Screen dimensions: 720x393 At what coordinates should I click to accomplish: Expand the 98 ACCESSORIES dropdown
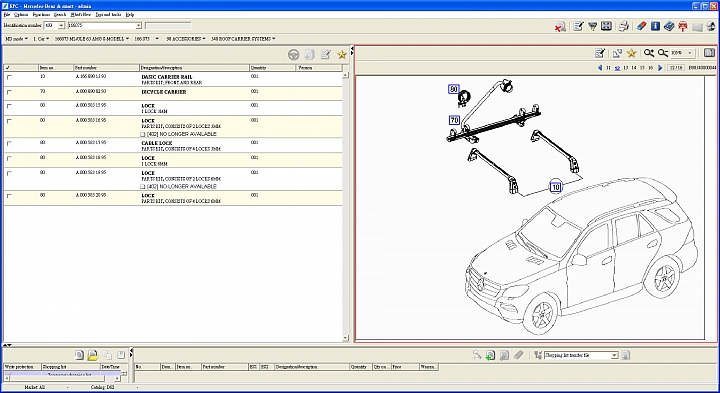(x=186, y=39)
